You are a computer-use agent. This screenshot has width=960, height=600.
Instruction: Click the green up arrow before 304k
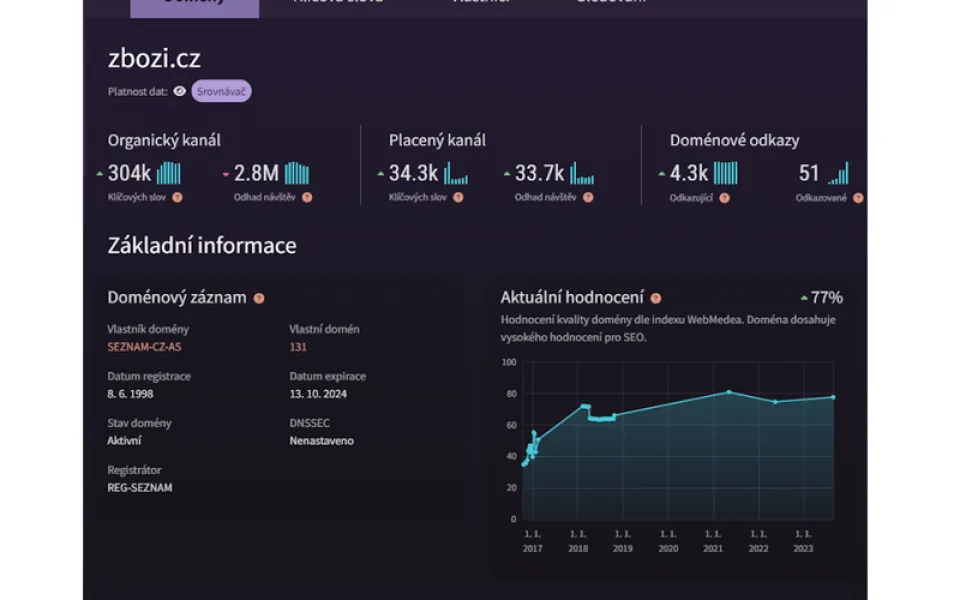[x=99, y=174]
